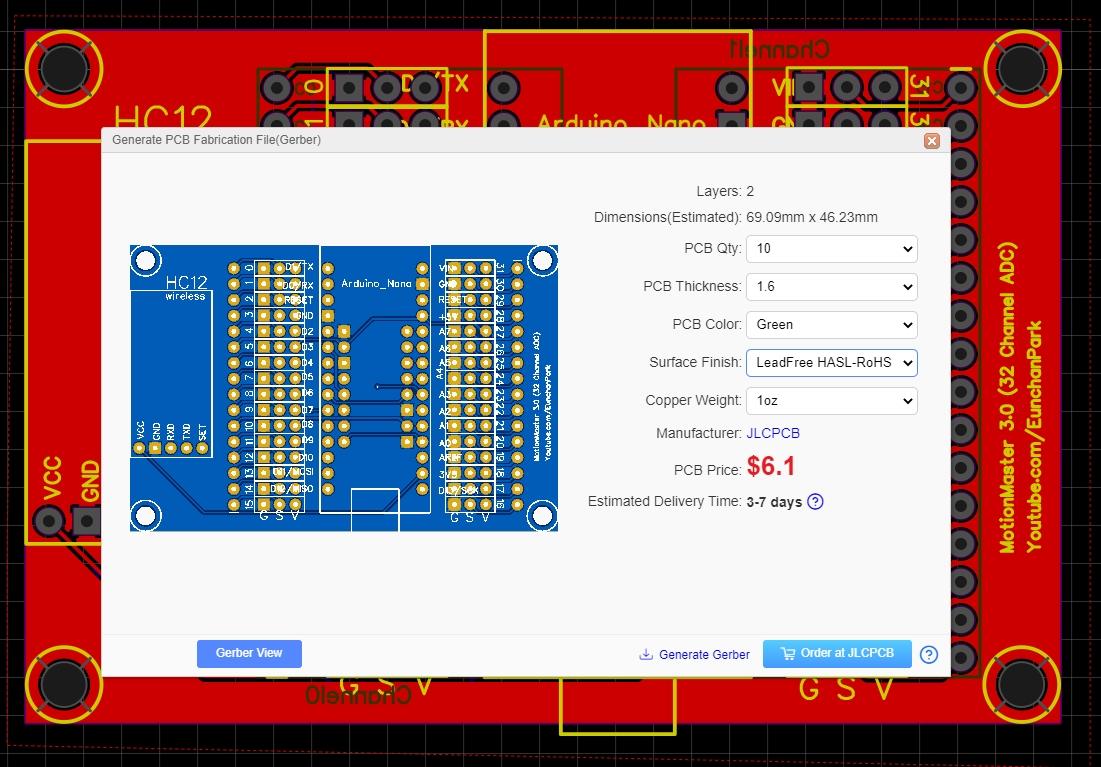The height and width of the screenshot is (767, 1101).
Task: Click the cart icon in Order button
Action: pos(788,654)
